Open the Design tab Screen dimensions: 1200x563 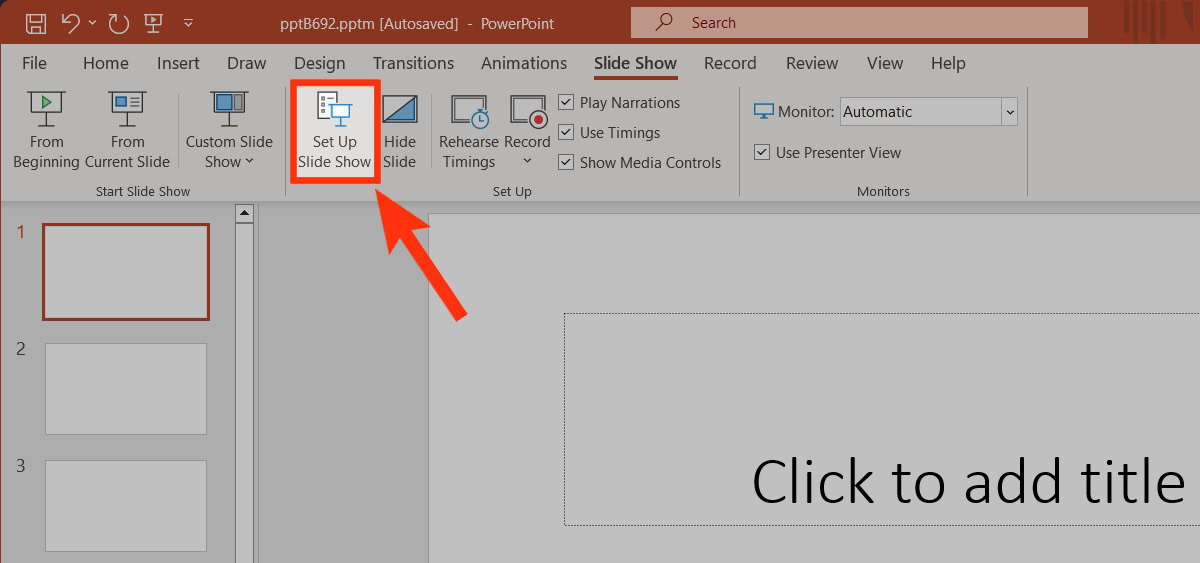pyautogui.click(x=319, y=63)
